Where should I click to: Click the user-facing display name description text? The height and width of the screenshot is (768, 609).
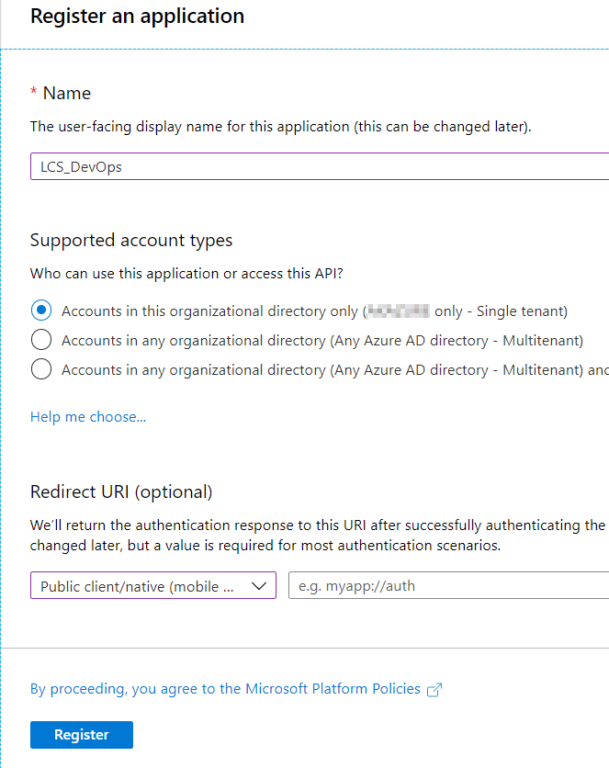(280, 127)
